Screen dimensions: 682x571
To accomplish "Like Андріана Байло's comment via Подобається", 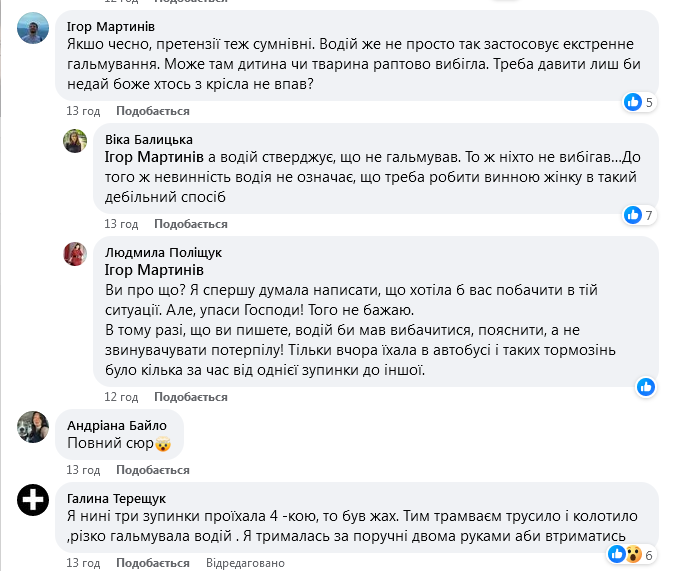I will (152, 470).
